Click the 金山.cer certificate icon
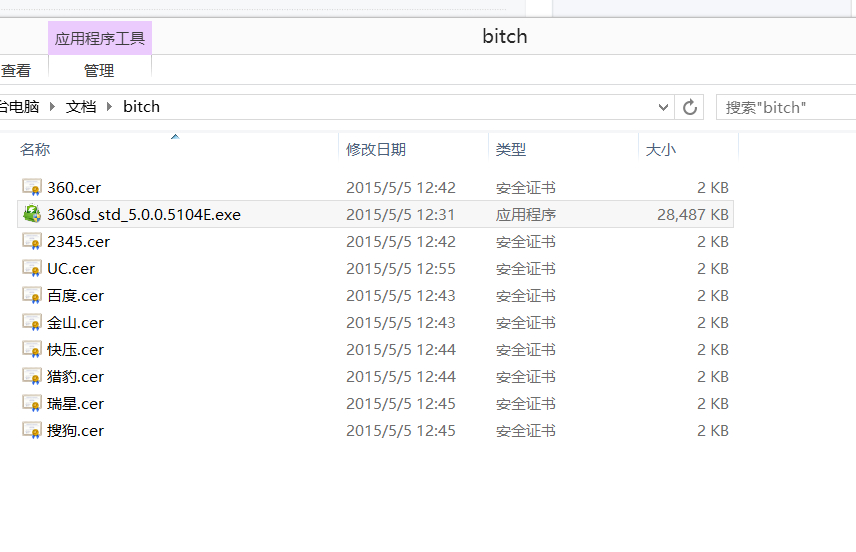 (32, 322)
